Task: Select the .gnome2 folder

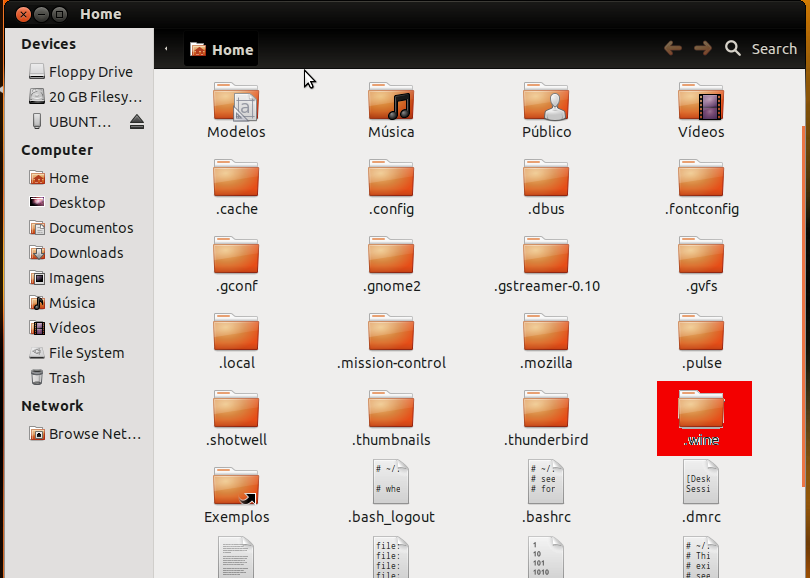Action: pyautogui.click(x=391, y=264)
